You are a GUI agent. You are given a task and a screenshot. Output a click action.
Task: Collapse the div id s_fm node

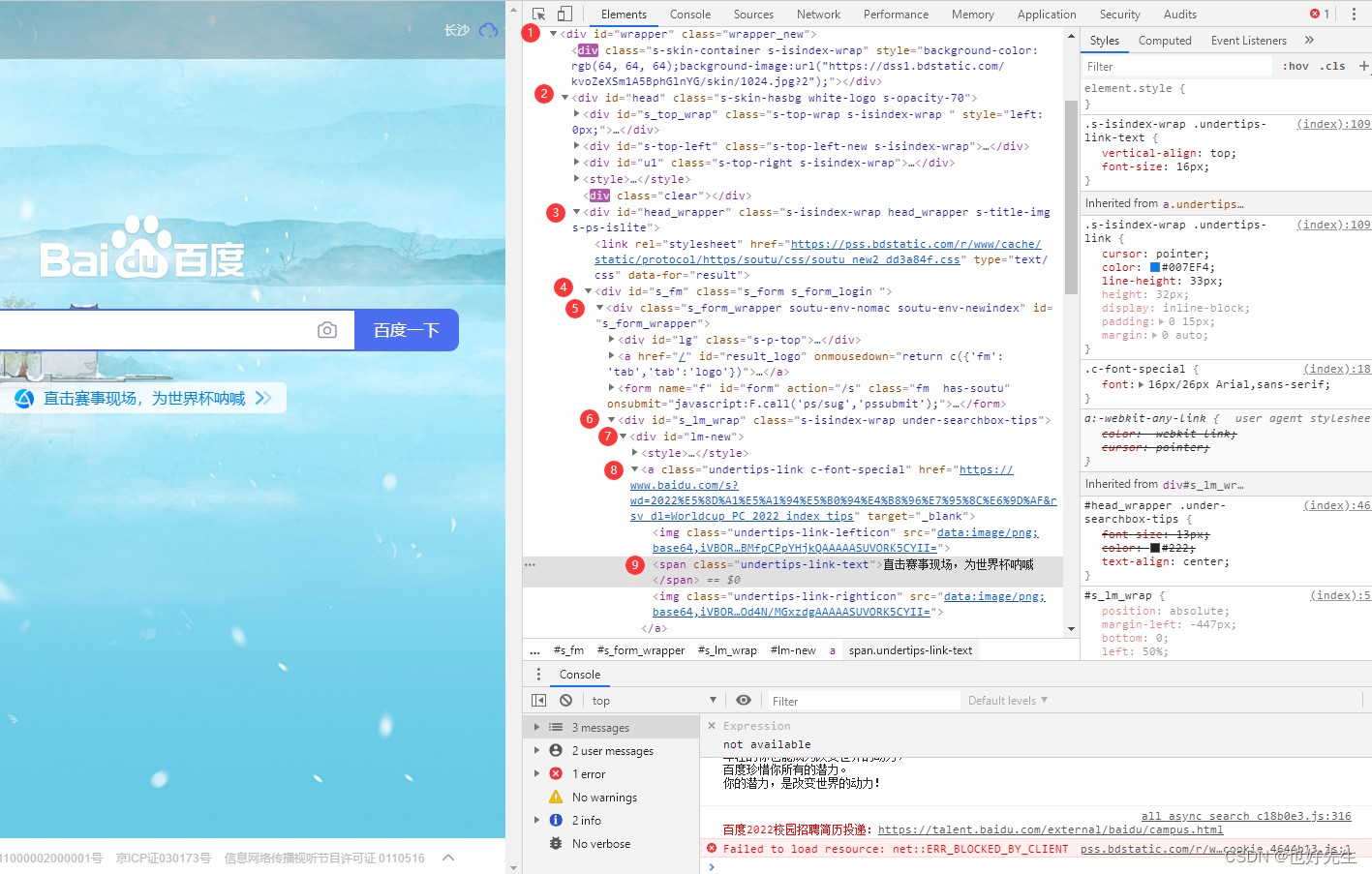(x=588, y=291)
